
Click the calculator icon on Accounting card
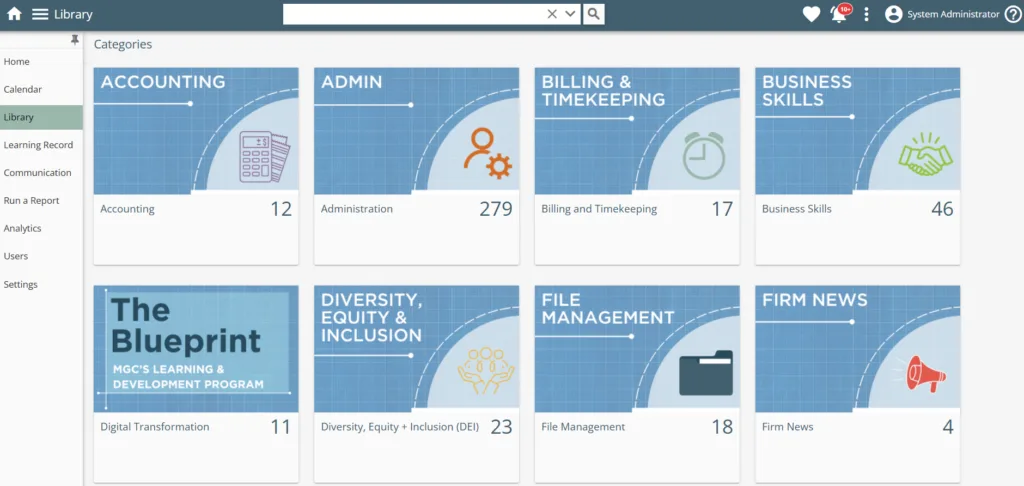point(264,157)
